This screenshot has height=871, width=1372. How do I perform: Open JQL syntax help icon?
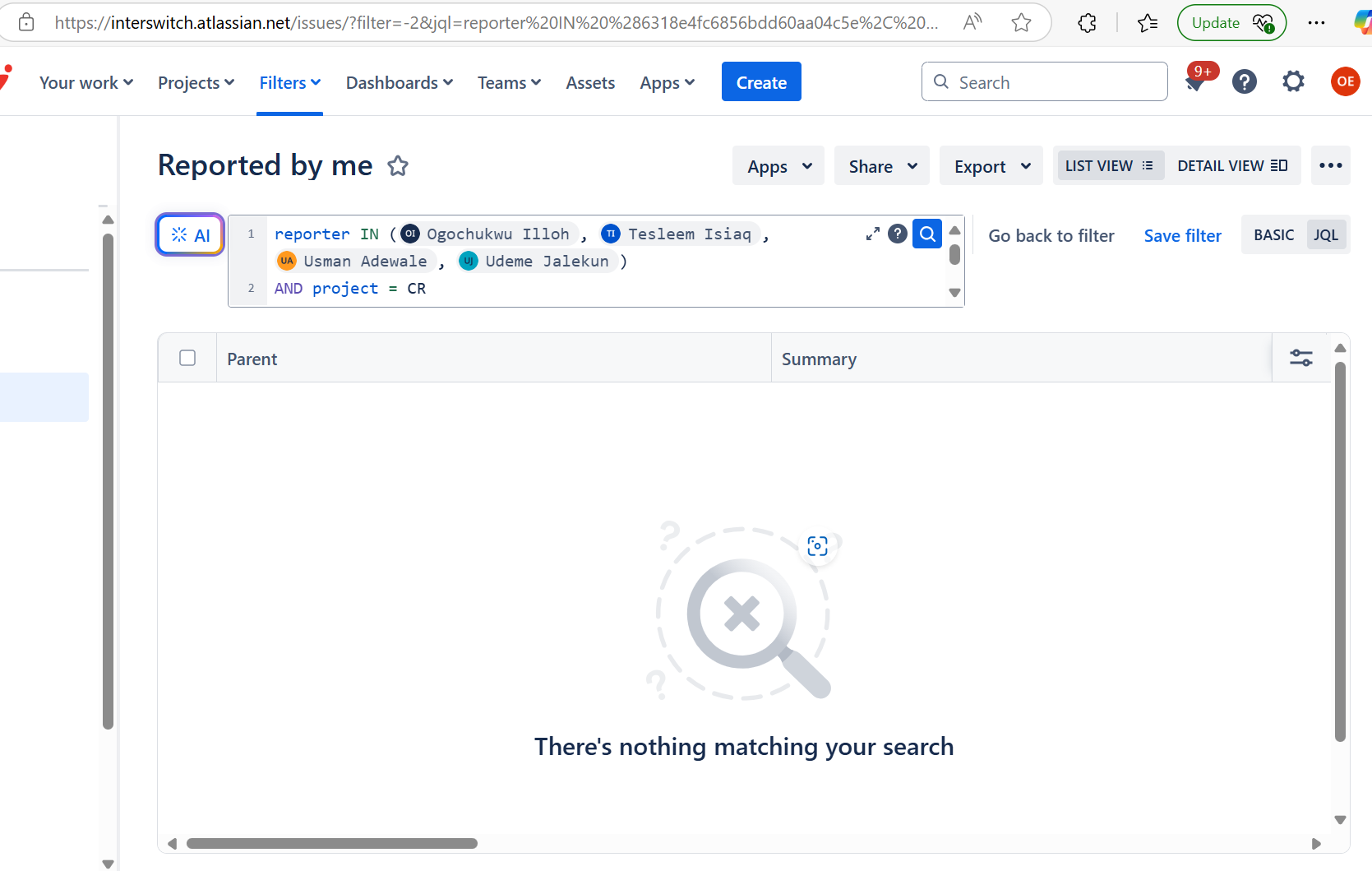[898, 234]
